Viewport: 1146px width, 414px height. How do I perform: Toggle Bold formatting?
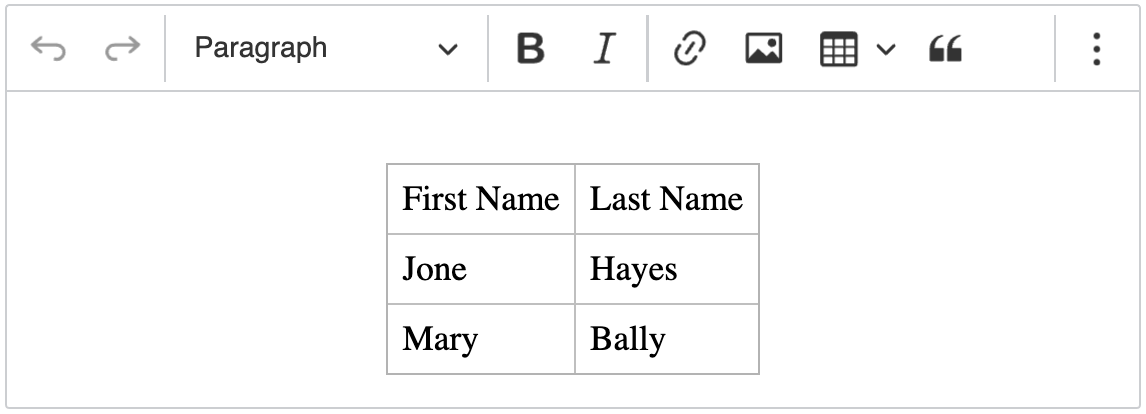pyautogui.click(x=531, y=49)
